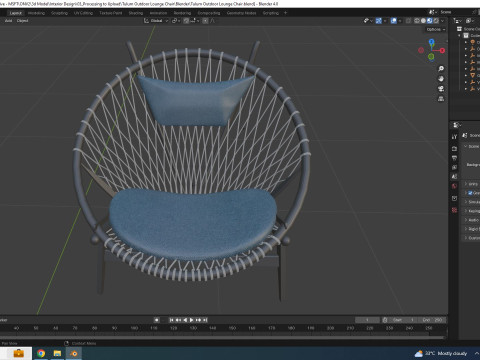
Task: Open Google Chrome from the taskbar
Action: click(41, 353)
